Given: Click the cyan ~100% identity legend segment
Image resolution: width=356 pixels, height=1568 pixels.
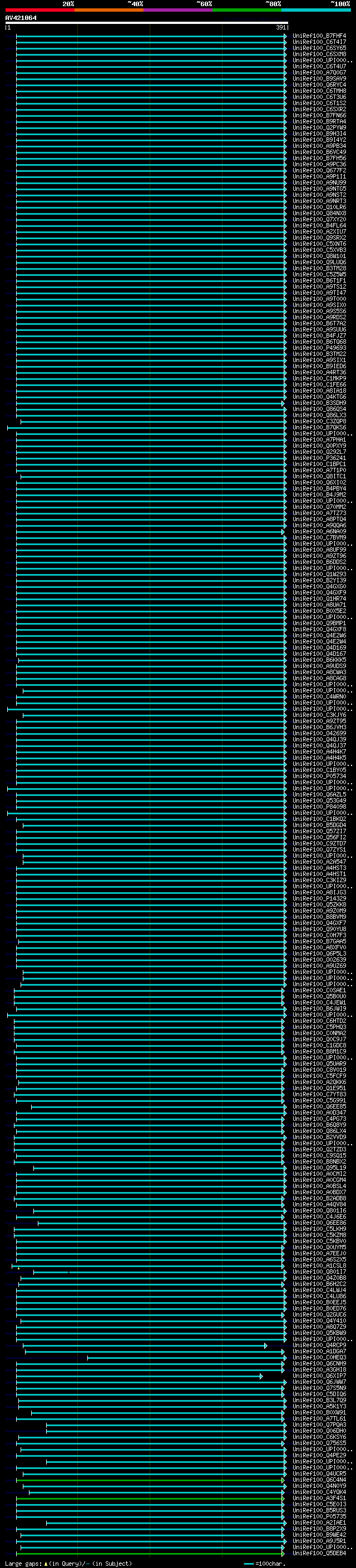Looking at the screenshot, I should (x=317, y=10).
